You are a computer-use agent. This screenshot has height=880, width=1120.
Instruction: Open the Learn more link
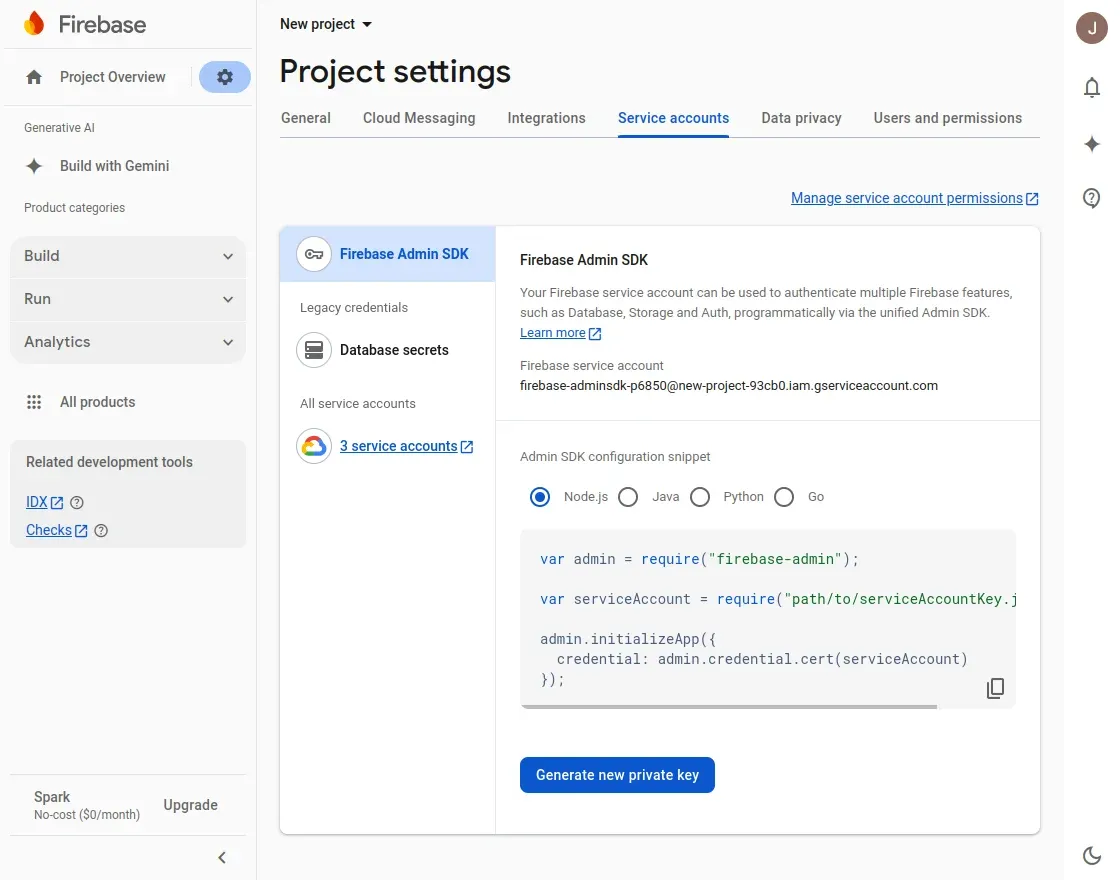(x=552, y=333)
